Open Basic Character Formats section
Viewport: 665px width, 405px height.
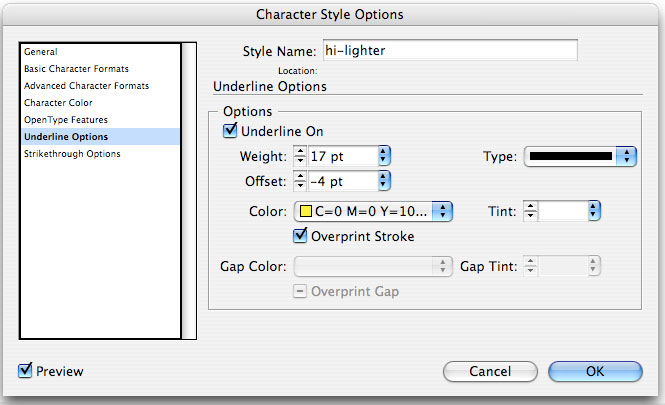(x=101, y=69)
